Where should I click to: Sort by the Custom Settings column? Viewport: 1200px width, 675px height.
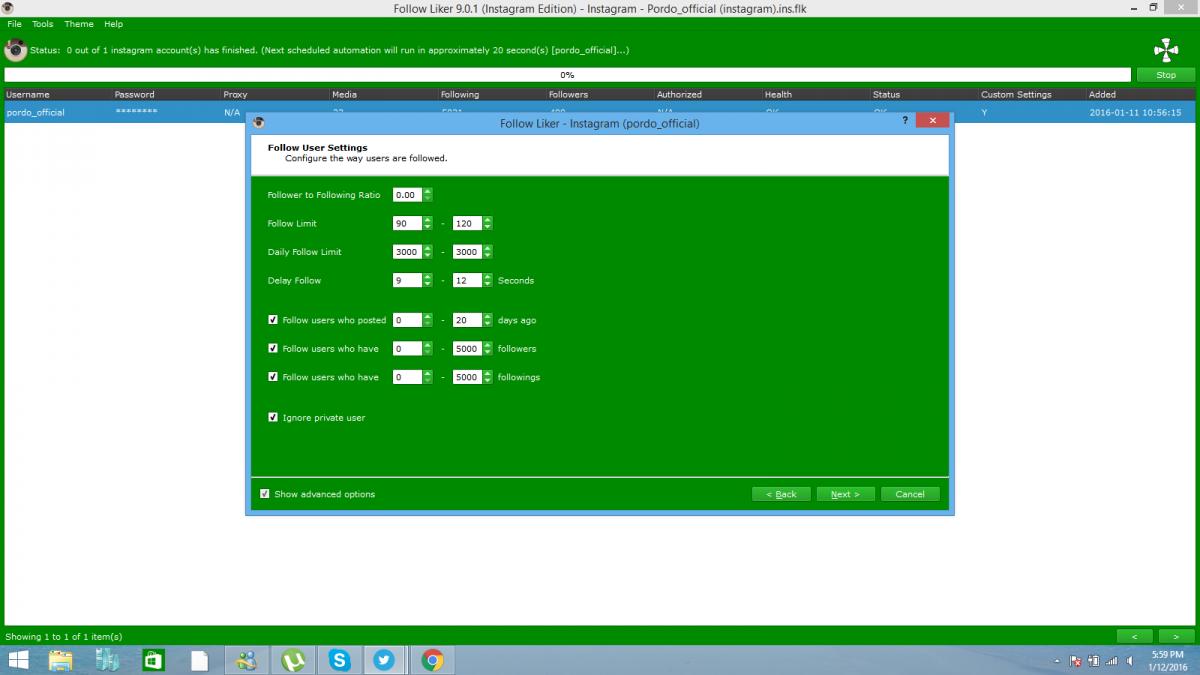coord(1031,94)
